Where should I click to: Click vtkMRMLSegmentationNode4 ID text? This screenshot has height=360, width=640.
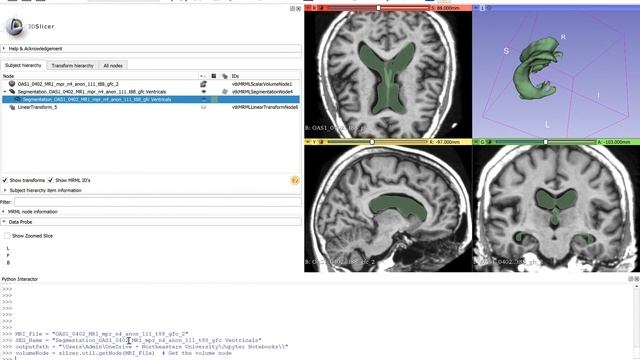coord(262,91)
